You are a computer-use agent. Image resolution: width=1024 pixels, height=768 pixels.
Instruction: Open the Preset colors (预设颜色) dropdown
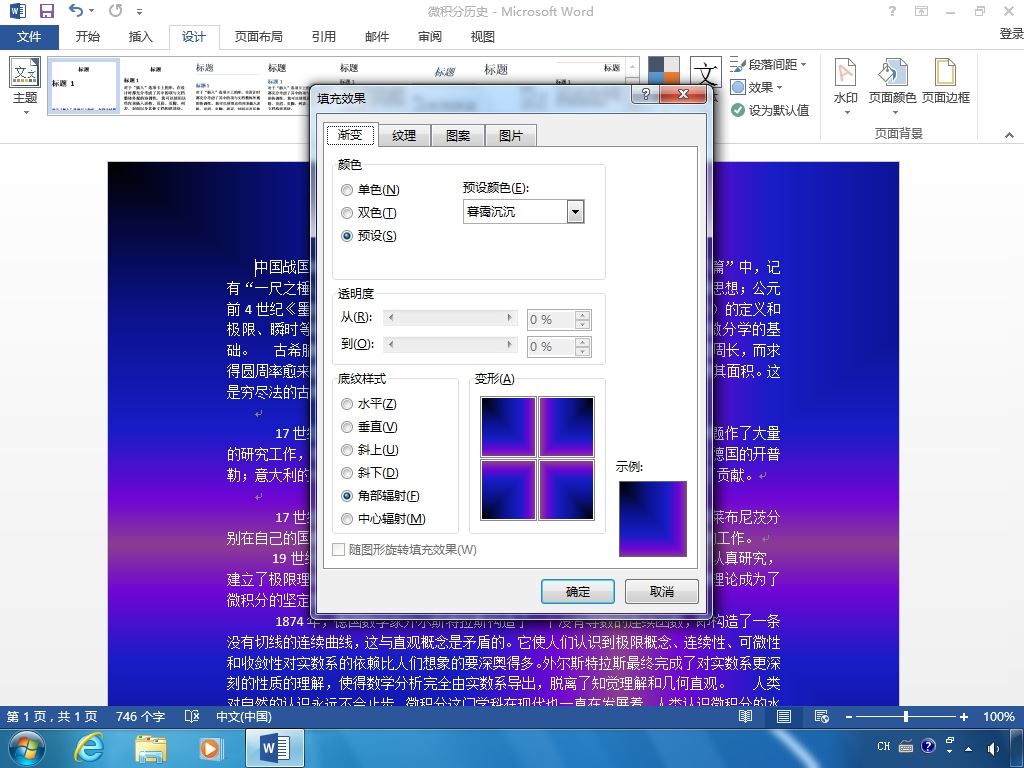575,212
